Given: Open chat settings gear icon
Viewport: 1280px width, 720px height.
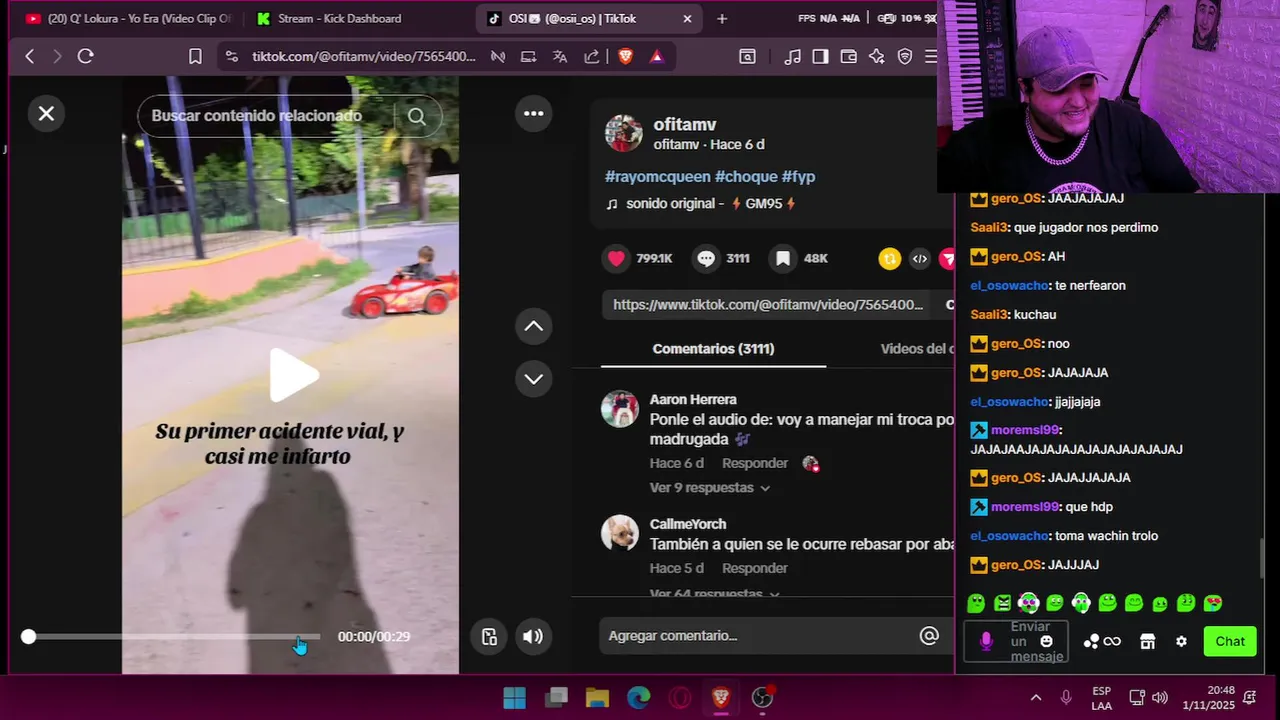Looking at the screenshot, I should click(1181, 642).
